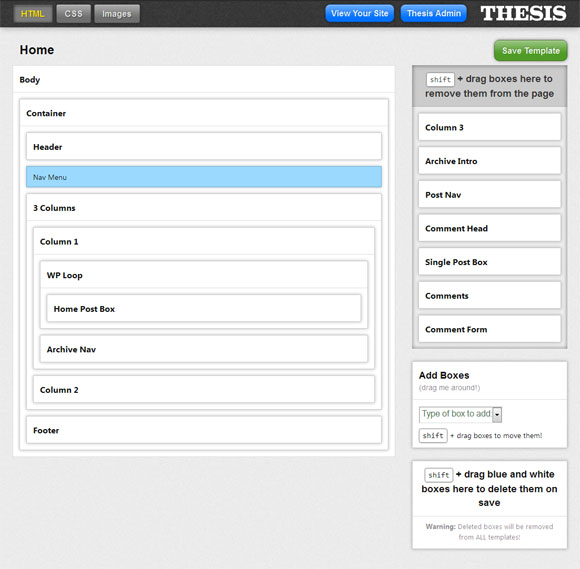
Task: Click the delete-on-save drop zone text
Action: [x=489, y=488]
